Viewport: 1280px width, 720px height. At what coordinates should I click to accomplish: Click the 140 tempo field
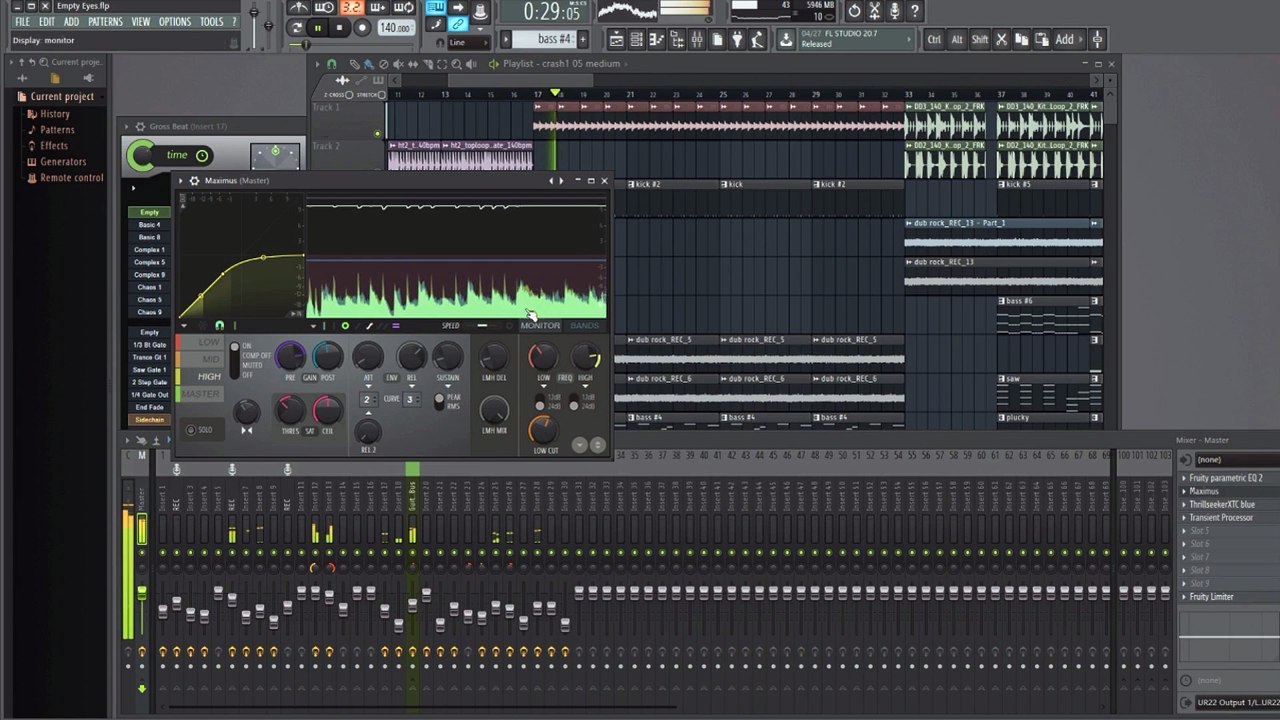coord(396,28)
